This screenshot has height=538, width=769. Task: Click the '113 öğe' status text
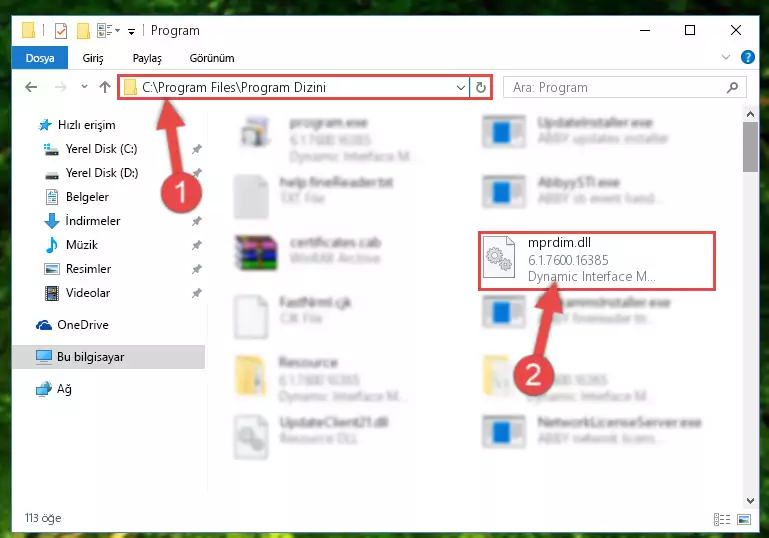point(43,518)
